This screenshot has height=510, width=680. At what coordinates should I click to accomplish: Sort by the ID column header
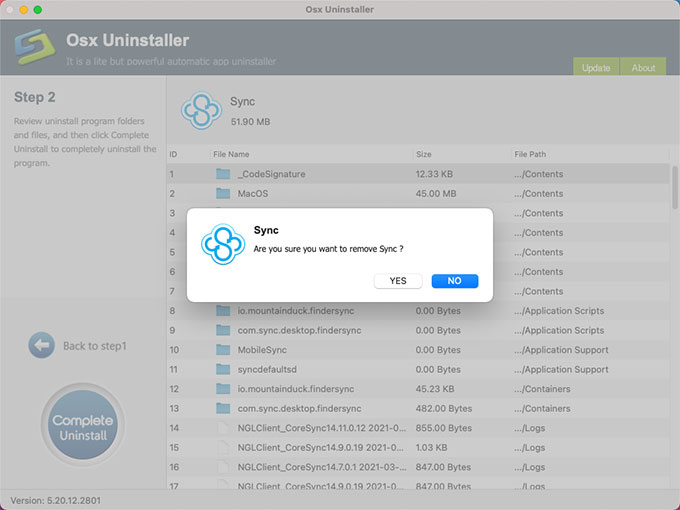173,154
